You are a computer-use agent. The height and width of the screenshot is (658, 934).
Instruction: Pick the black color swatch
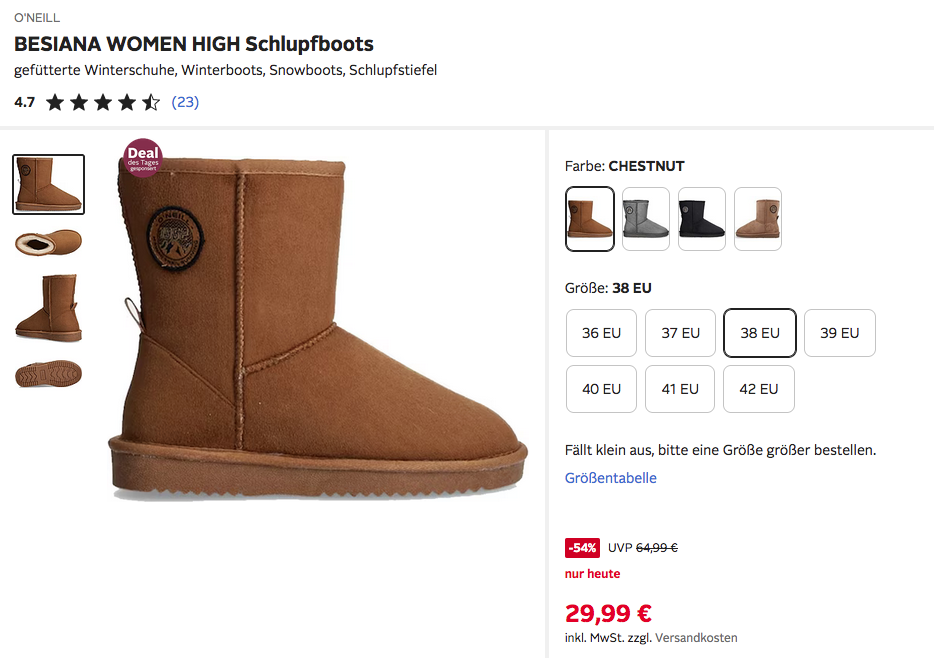701,218
